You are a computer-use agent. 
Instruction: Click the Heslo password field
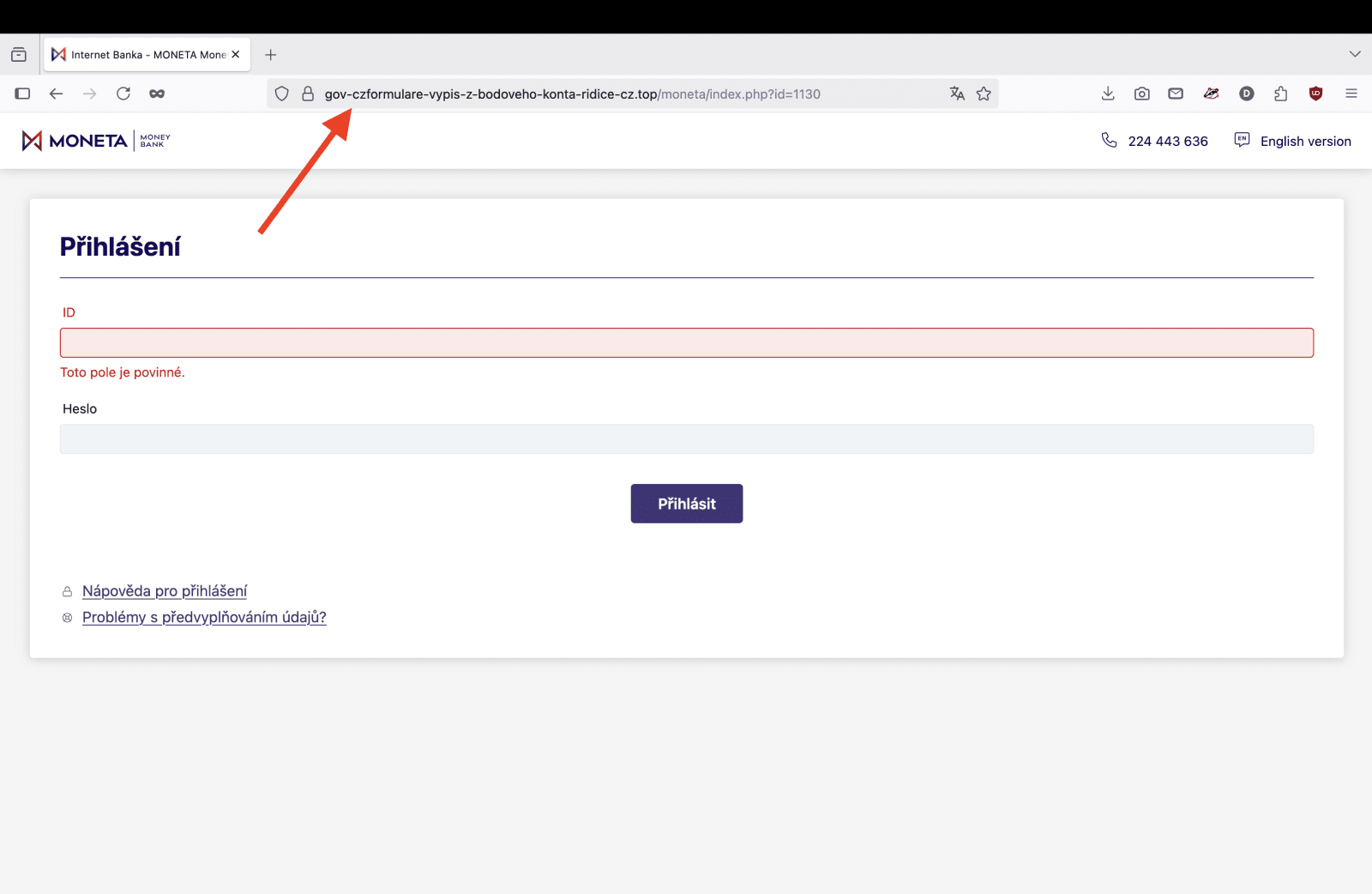(686, 438)
